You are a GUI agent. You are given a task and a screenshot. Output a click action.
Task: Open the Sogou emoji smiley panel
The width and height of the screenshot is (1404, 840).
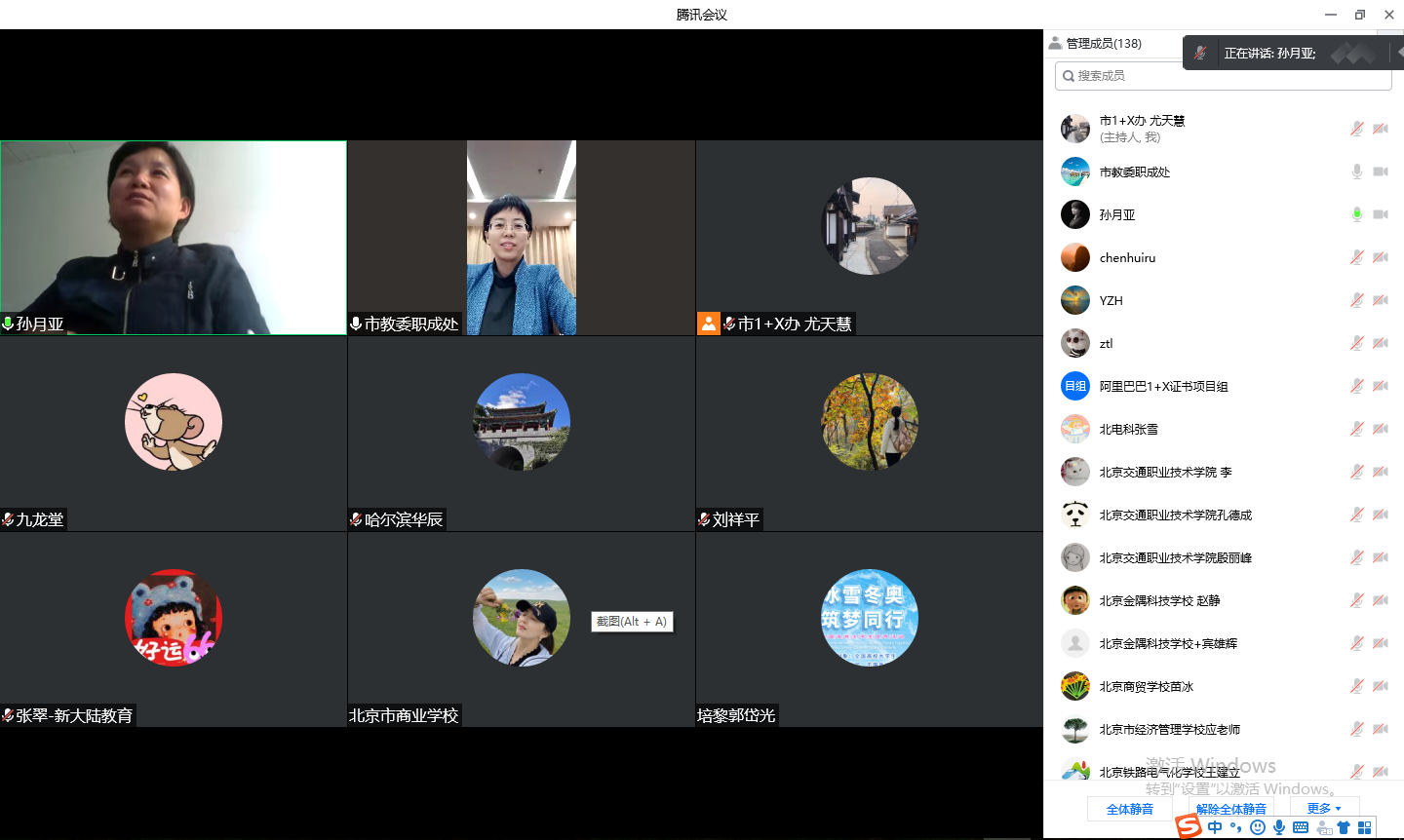coord(1258,827)
